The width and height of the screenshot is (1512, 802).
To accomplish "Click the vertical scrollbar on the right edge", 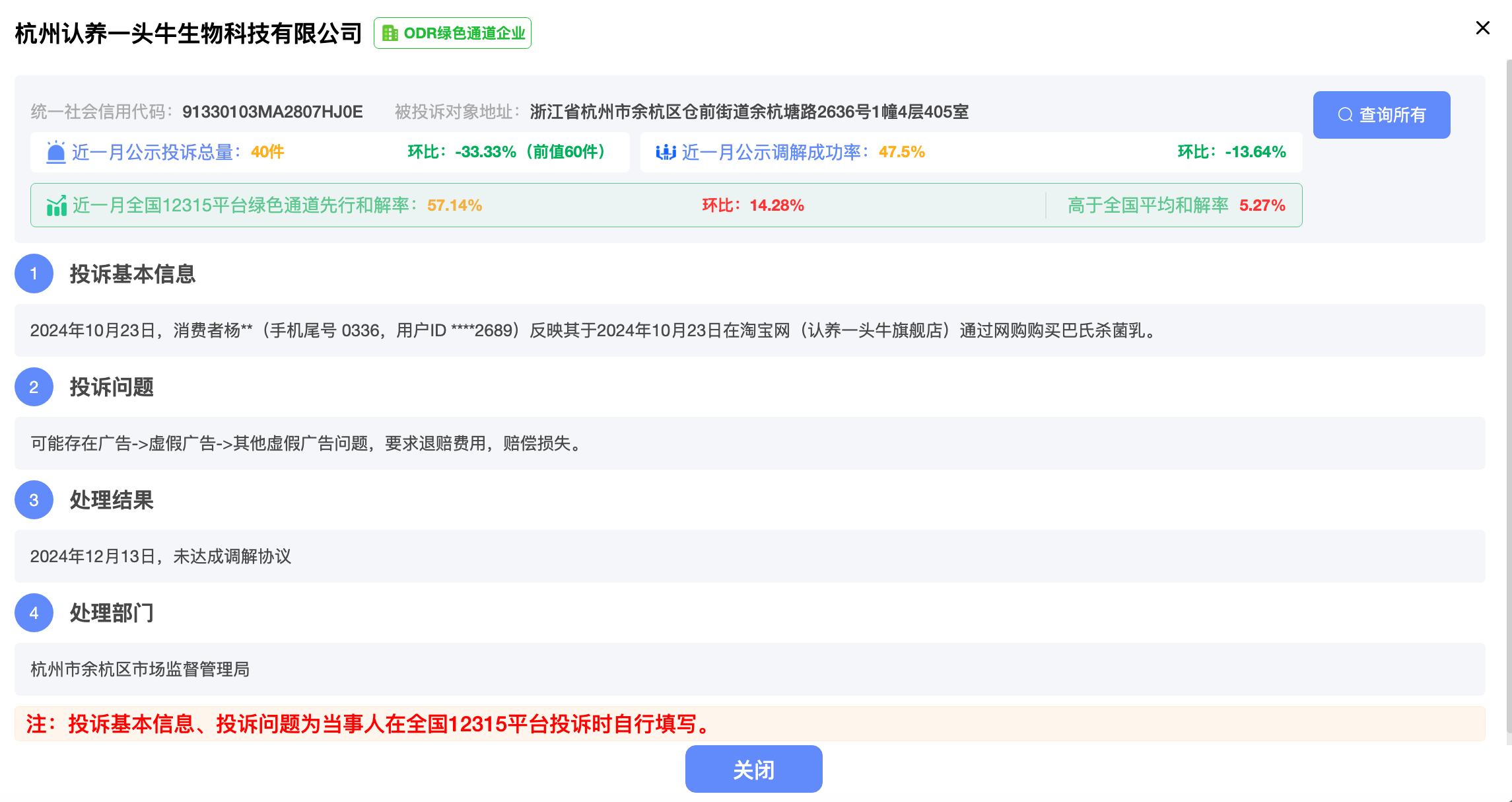I will [1509, 396].
